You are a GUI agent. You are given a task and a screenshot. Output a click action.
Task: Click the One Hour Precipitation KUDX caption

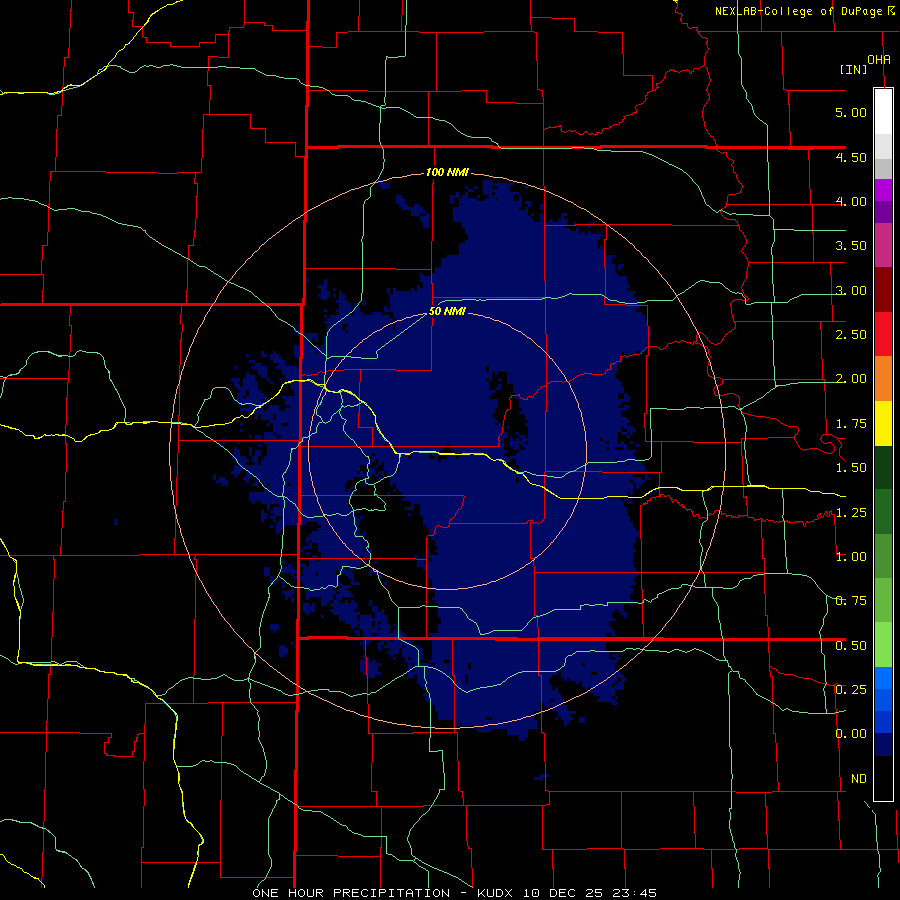[455, 893]
